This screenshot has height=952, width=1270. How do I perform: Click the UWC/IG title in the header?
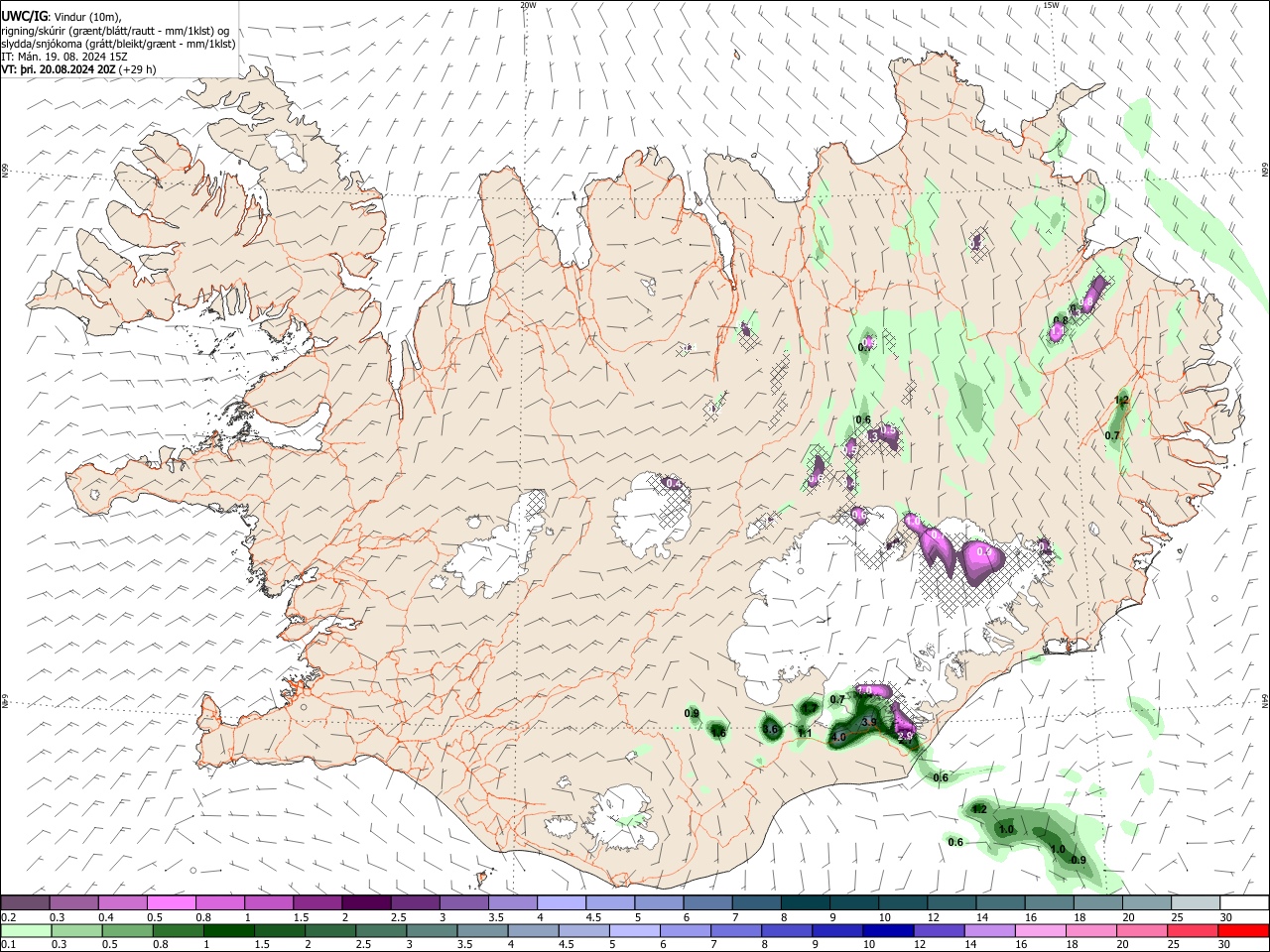(x=24, y=17)
